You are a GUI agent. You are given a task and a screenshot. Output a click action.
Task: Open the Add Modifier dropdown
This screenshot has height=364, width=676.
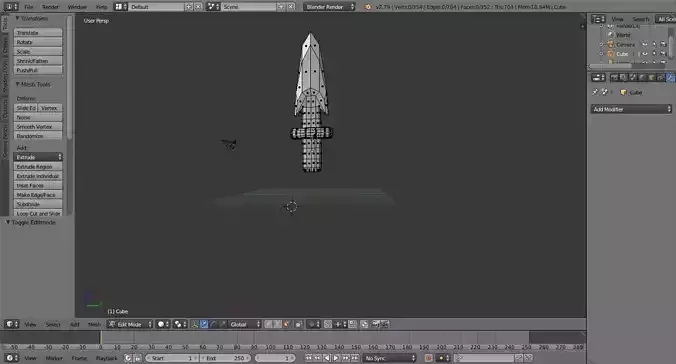click(x=631, y=109)
